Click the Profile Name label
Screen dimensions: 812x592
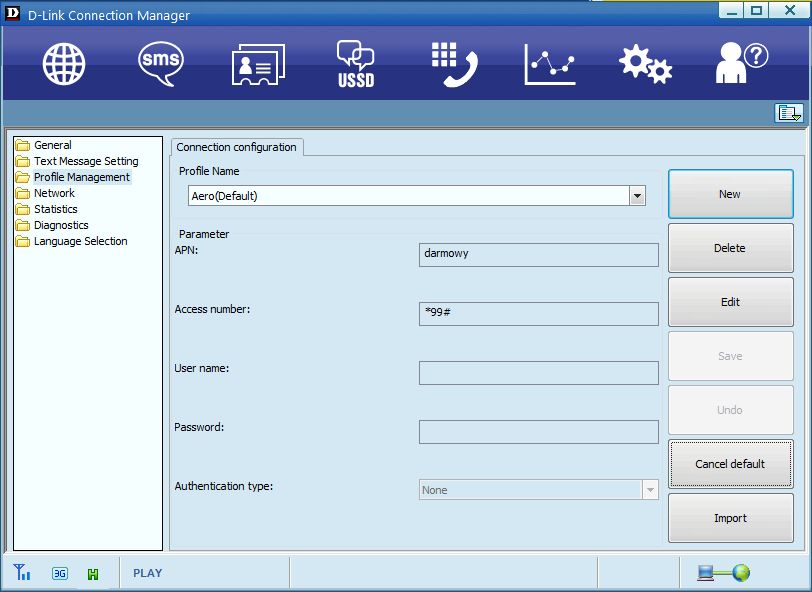(209, 171)
